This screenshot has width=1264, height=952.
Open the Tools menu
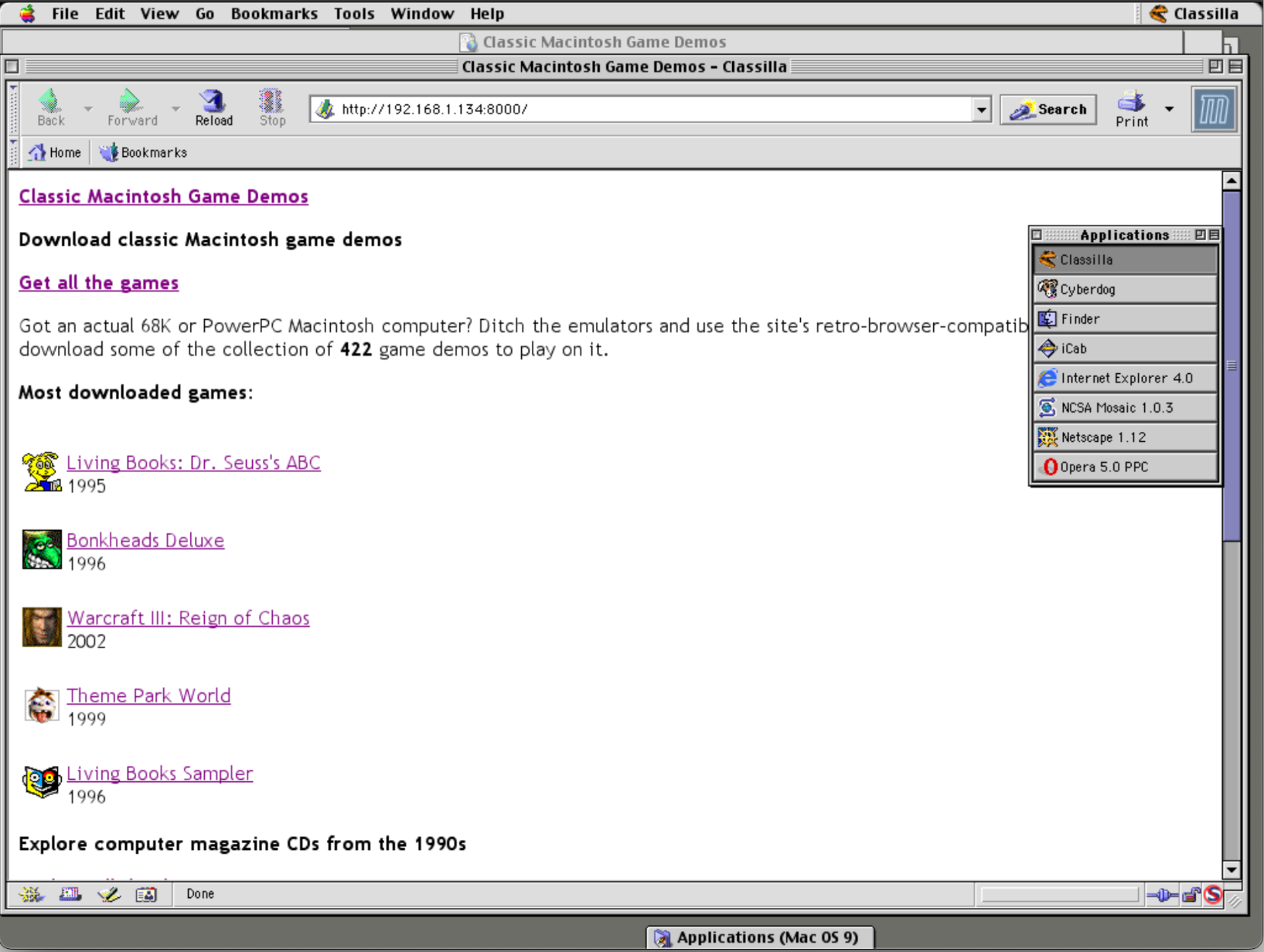(x=354, y=14)
